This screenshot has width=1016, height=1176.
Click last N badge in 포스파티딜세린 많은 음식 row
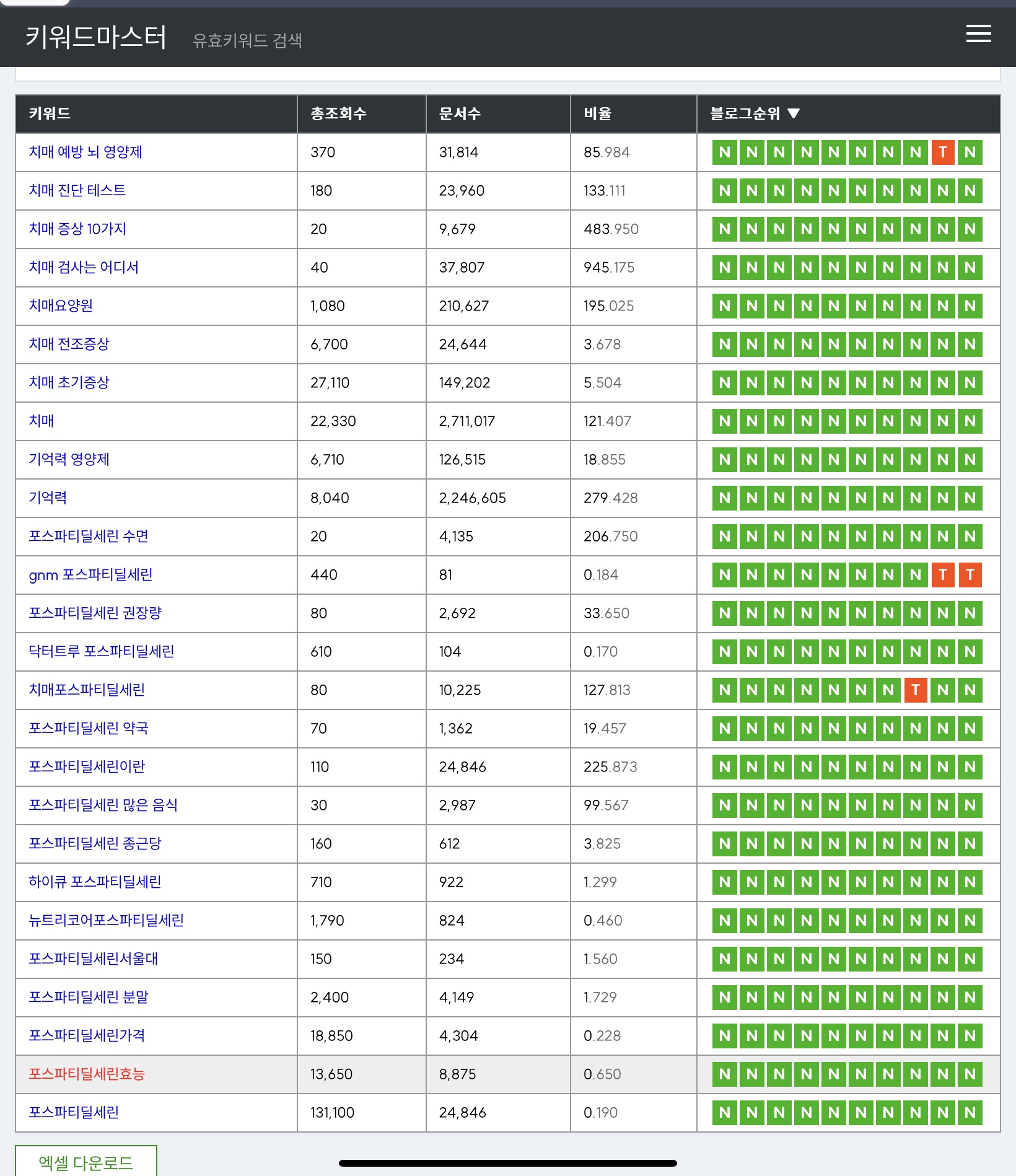click(x=970, y=805)
